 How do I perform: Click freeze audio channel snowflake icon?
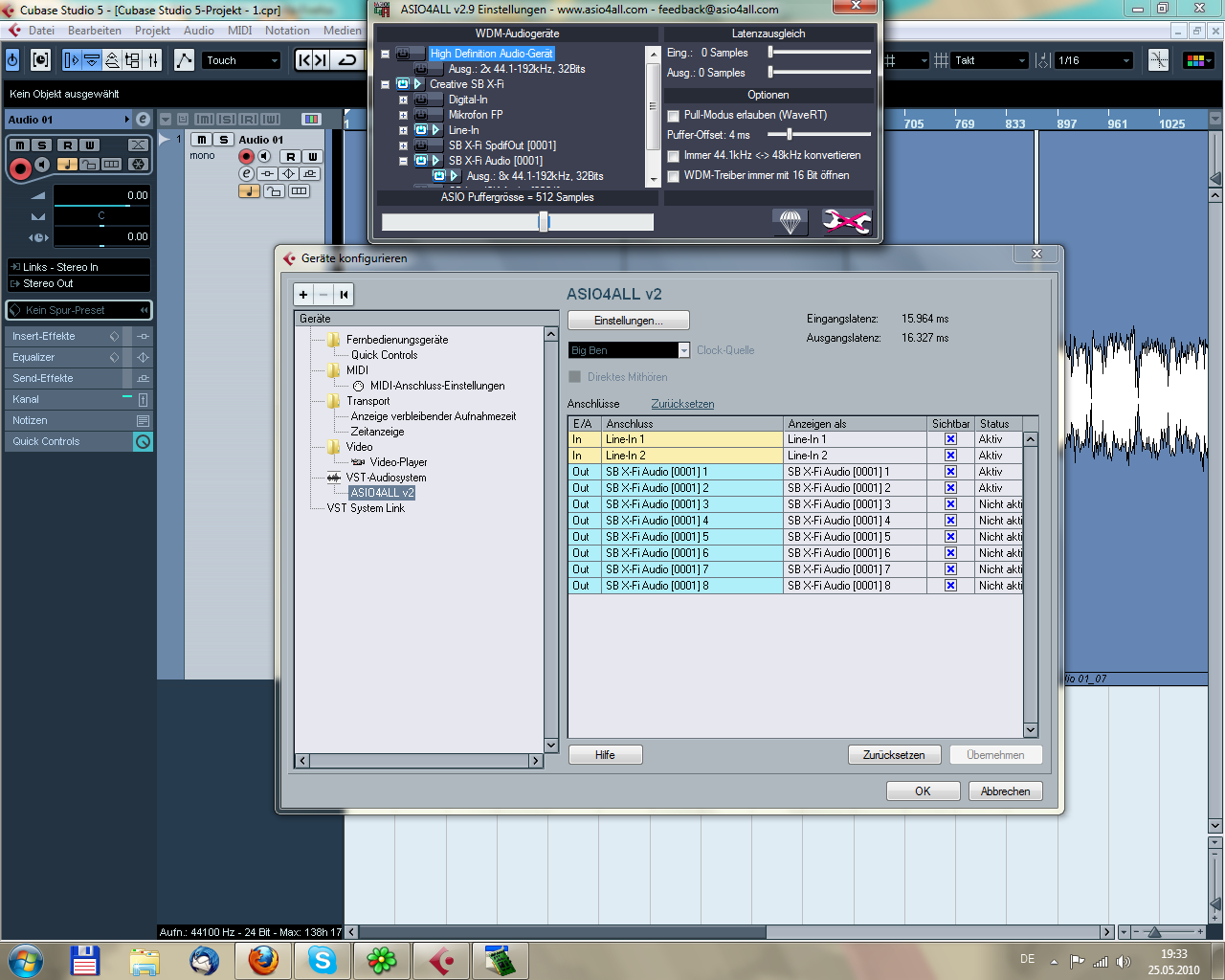[x=138, y=164]
